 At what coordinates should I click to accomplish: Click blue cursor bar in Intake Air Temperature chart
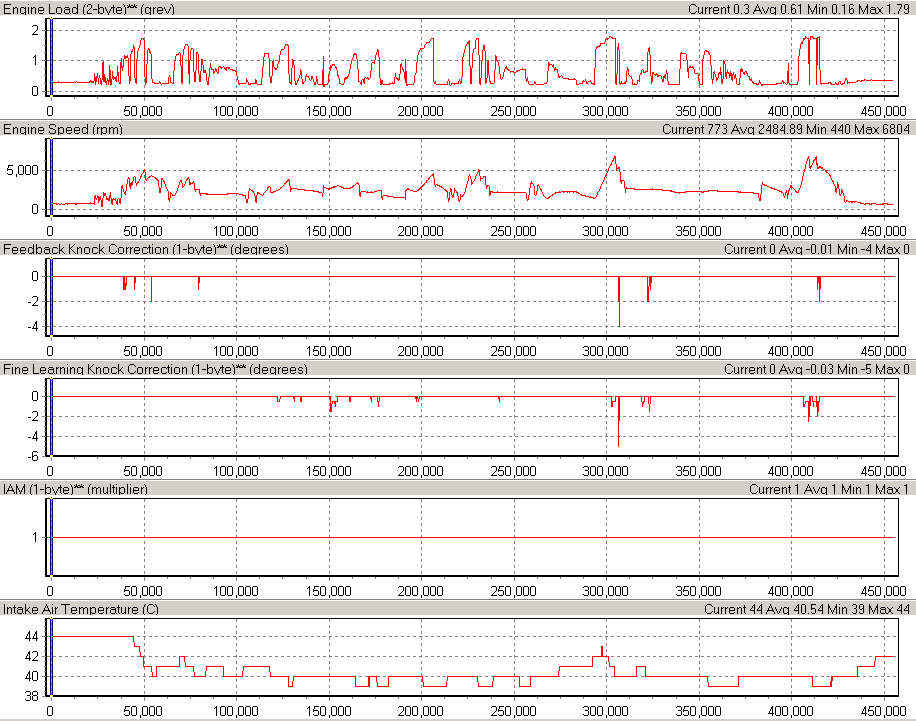[49, 658]
